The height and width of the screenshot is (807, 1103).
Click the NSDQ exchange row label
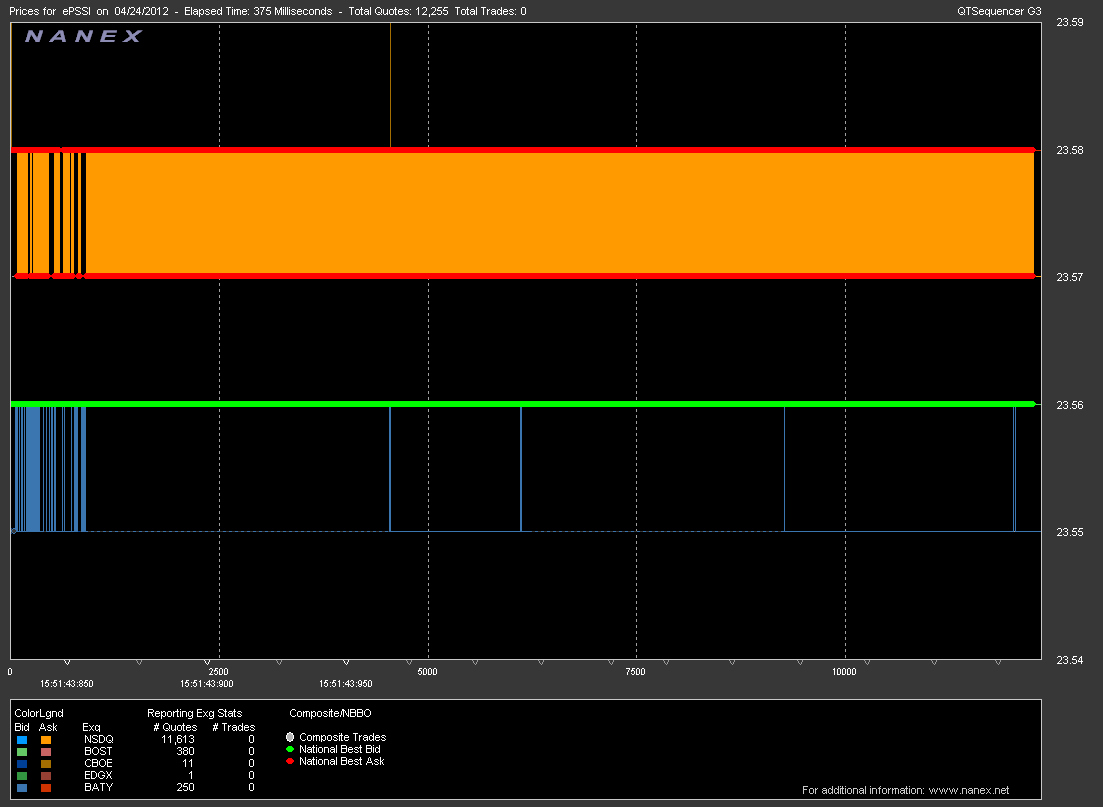point(99,739)
